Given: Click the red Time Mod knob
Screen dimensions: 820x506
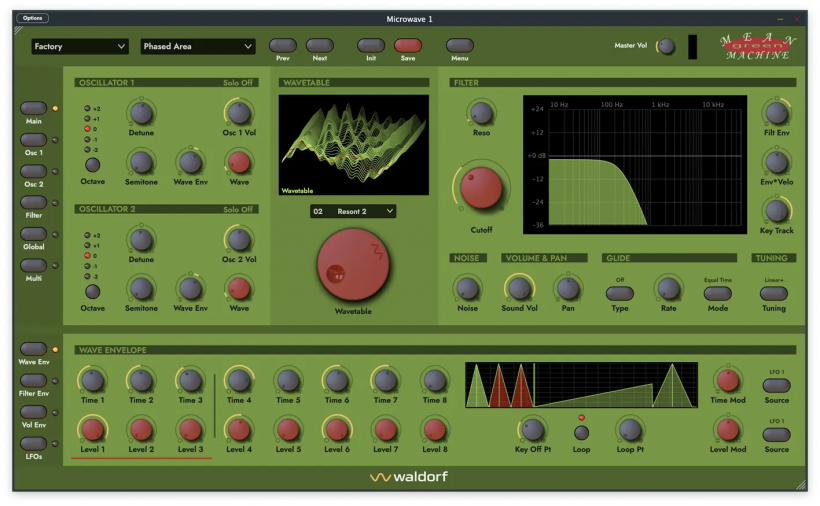Looking at the screenshot, I should pos(727,381).
